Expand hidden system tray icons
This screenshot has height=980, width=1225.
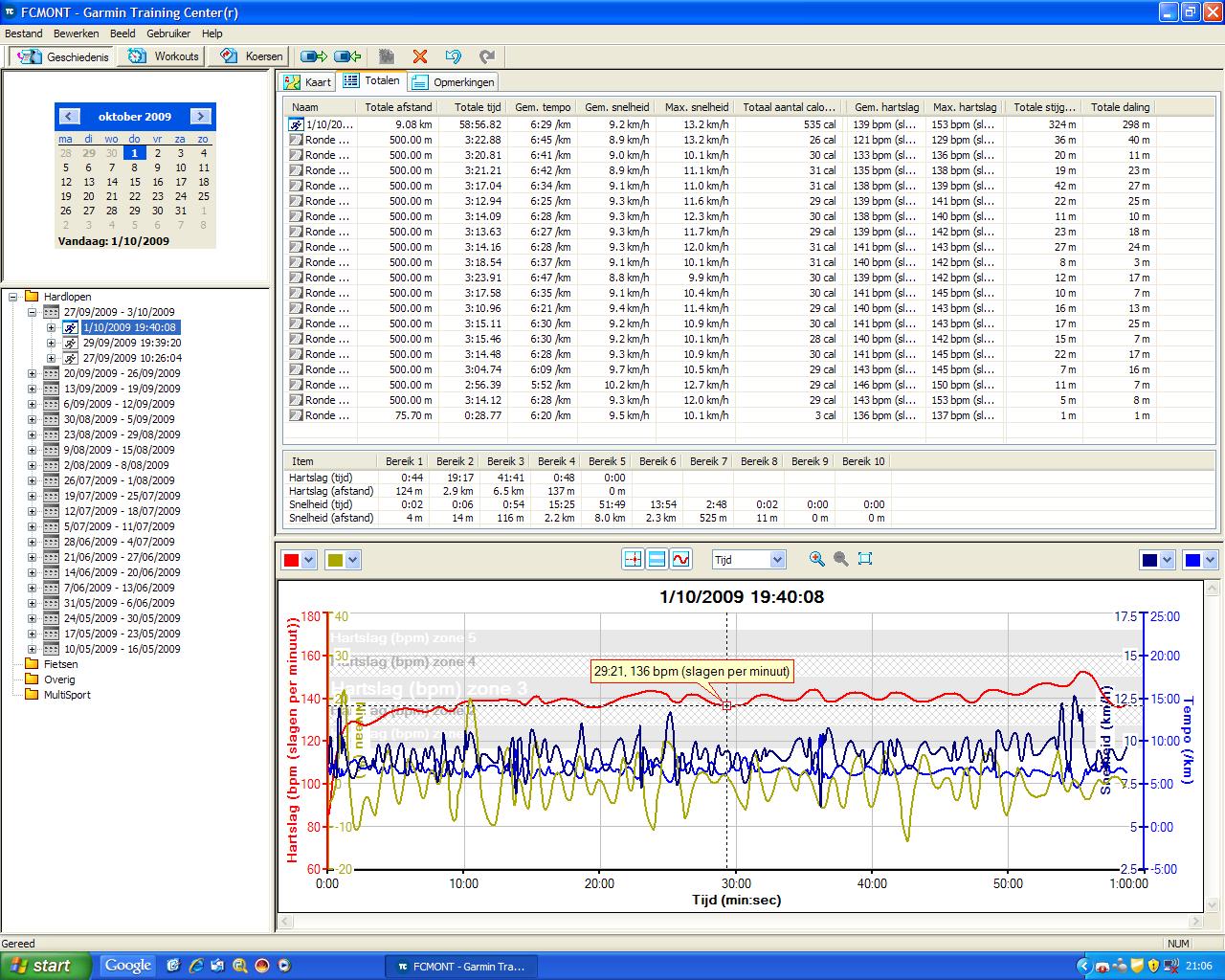click(x=1083, y=966)
